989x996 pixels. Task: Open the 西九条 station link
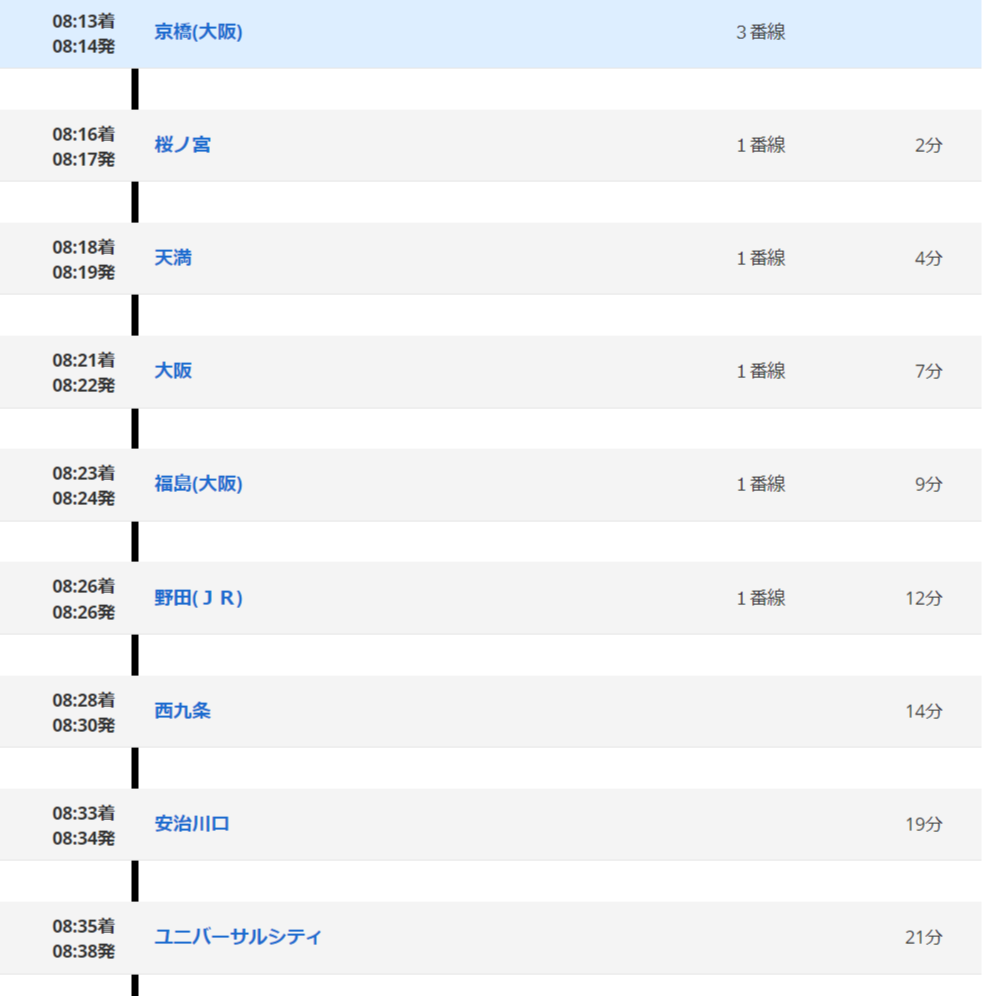182,711
